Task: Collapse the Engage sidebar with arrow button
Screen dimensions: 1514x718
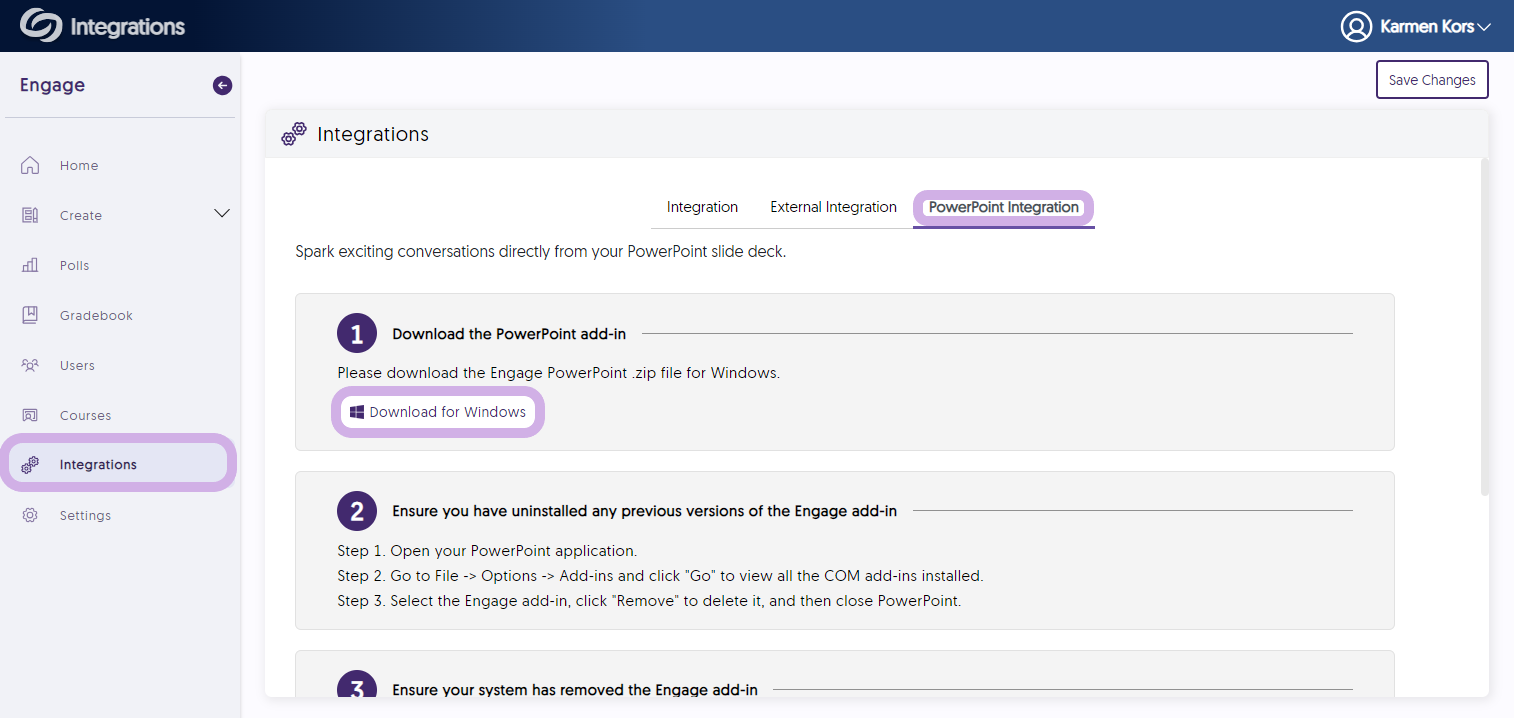Action: click(222, 86)
